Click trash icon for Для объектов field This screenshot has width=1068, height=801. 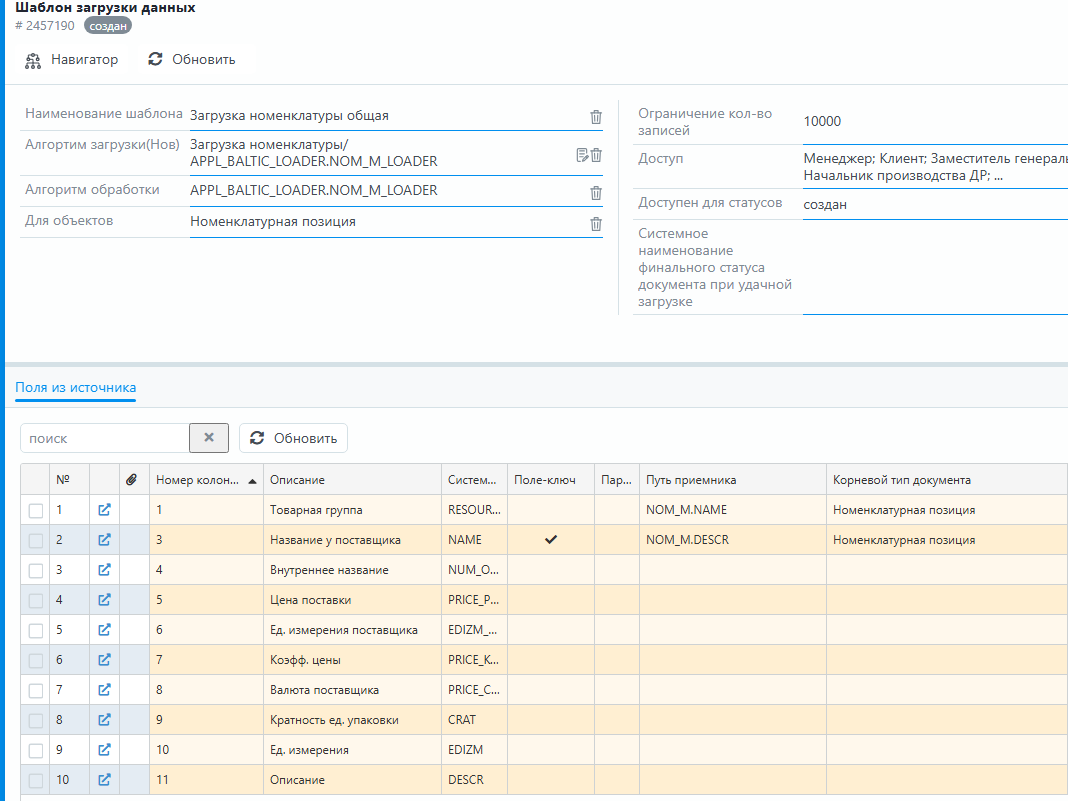(x=596, y=224)
